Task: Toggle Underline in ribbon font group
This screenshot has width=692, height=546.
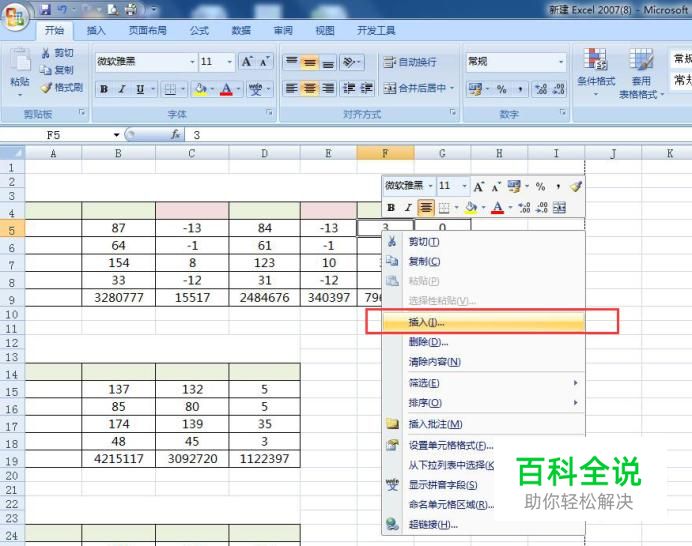Action: [140, 89]
